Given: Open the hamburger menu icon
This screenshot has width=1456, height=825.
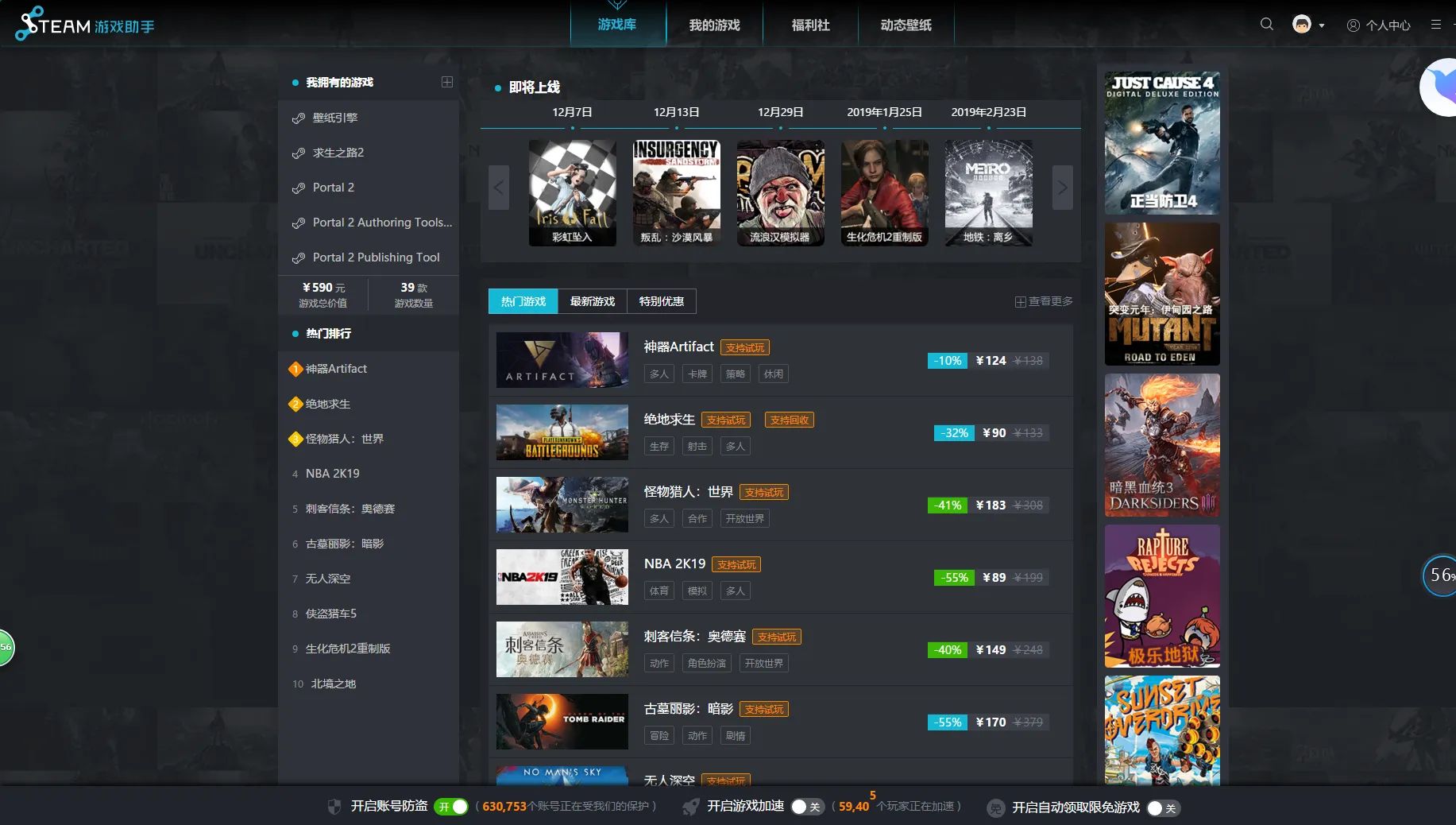Looking at the screenshot, I should click(1436, 25).
